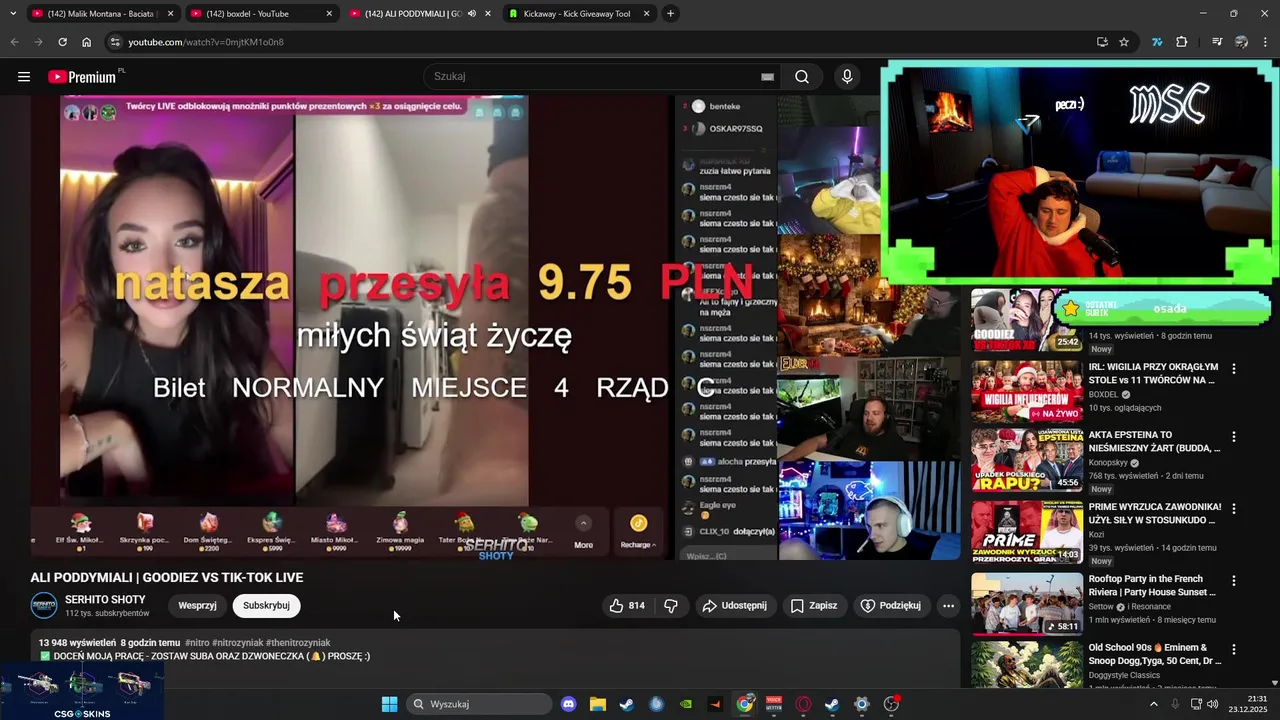Open Rooftop Party in the French Riviera thumbnail

pos(1027,604)
